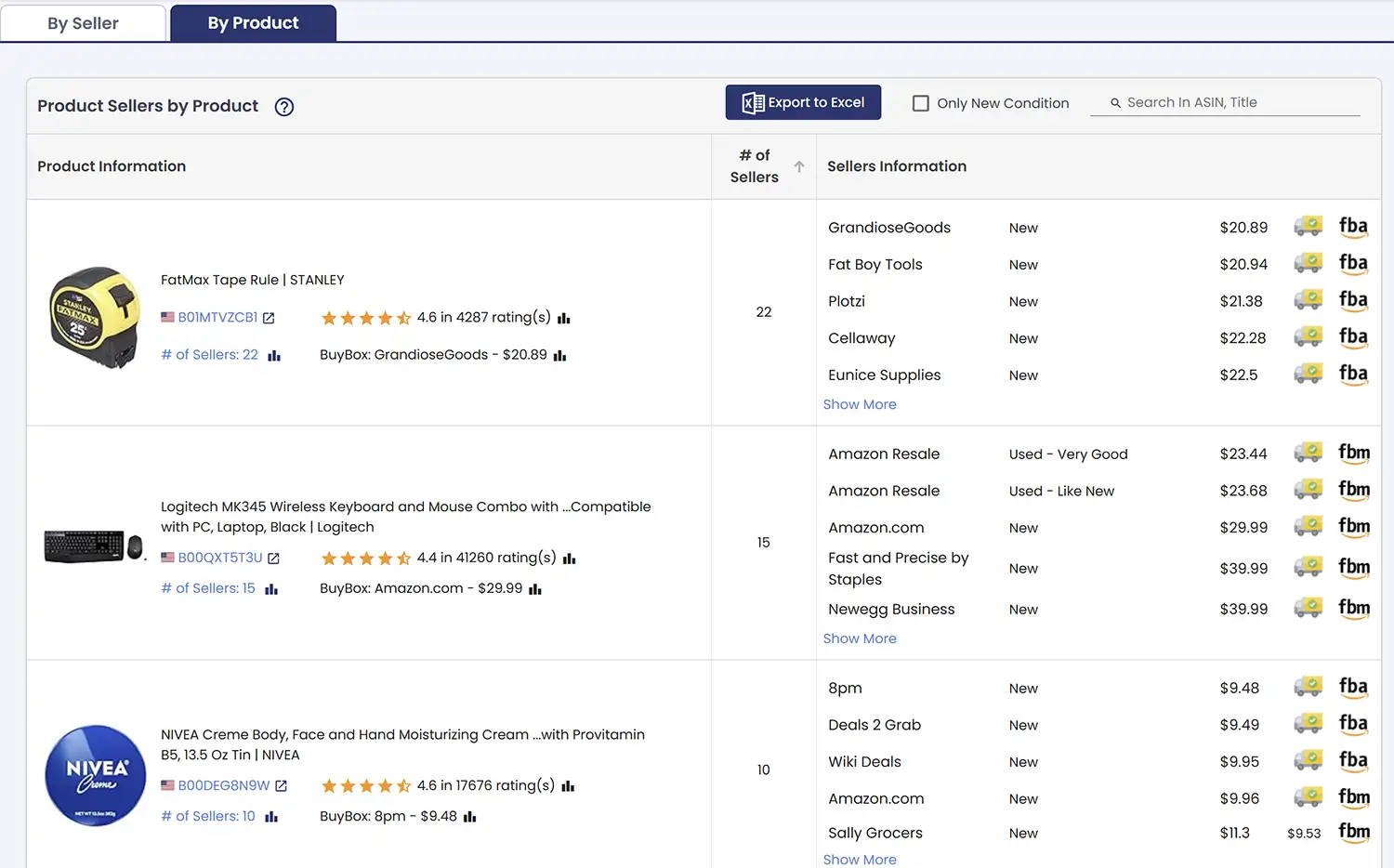Screen dimensions: 1394x868
Task: Open the BuyBox price chart icon for the Logitech combo
Action: [x=534, y=587]
